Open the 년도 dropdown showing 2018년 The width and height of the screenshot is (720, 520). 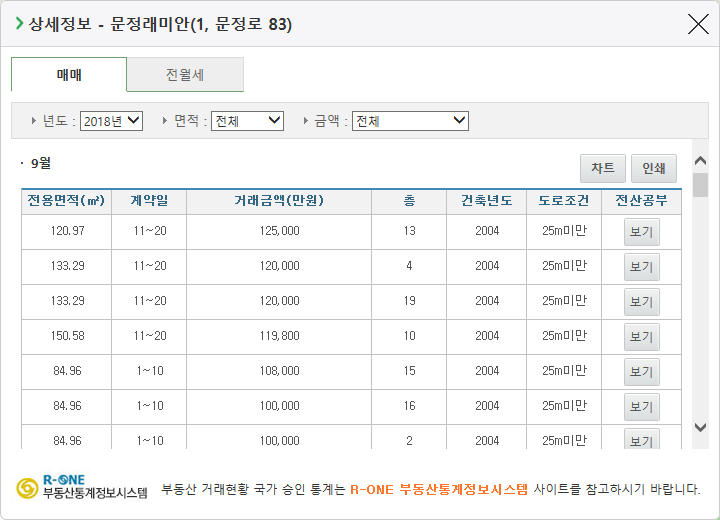(x=112, y=121)
